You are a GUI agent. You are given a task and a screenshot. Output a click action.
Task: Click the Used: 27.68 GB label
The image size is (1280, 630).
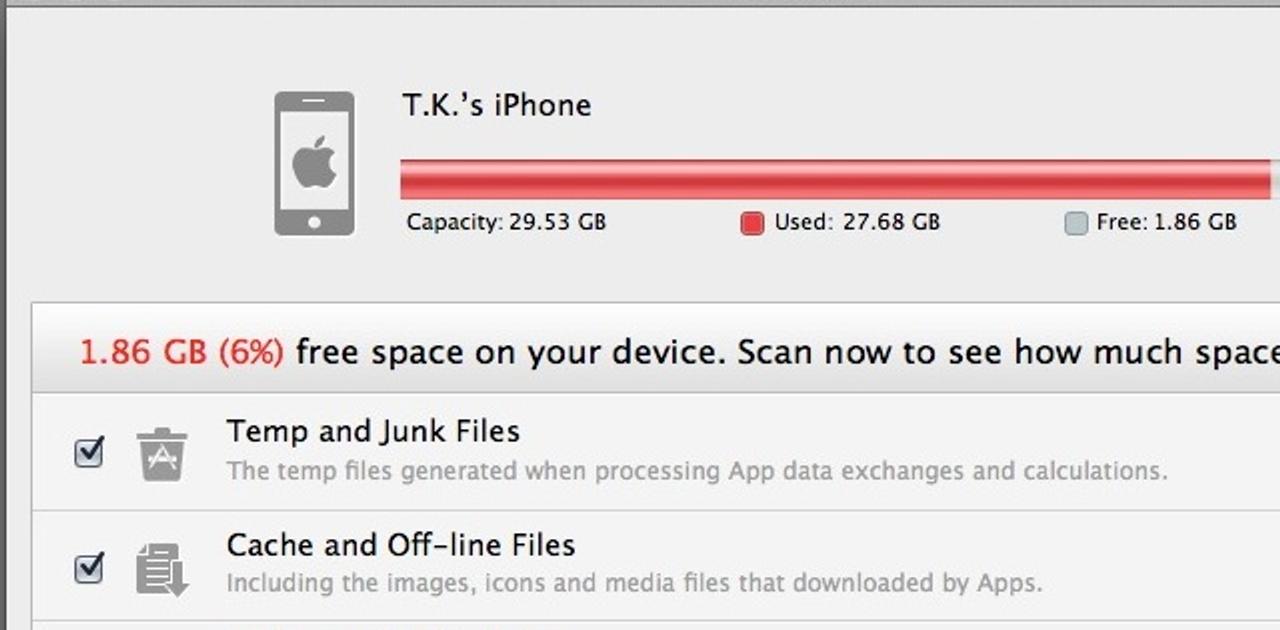pyautogui.click(x=857, y=222)
